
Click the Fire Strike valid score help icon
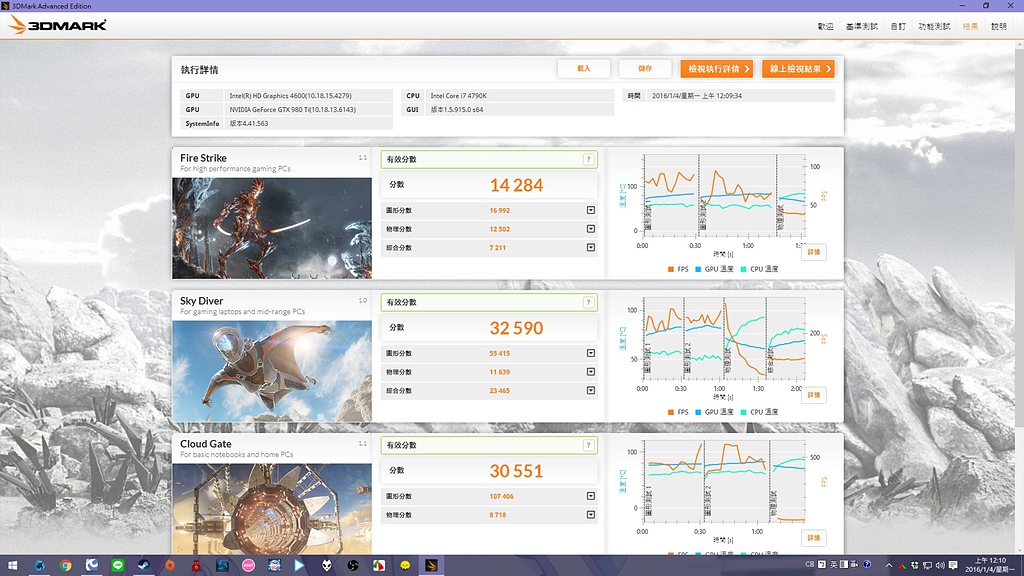588,159
